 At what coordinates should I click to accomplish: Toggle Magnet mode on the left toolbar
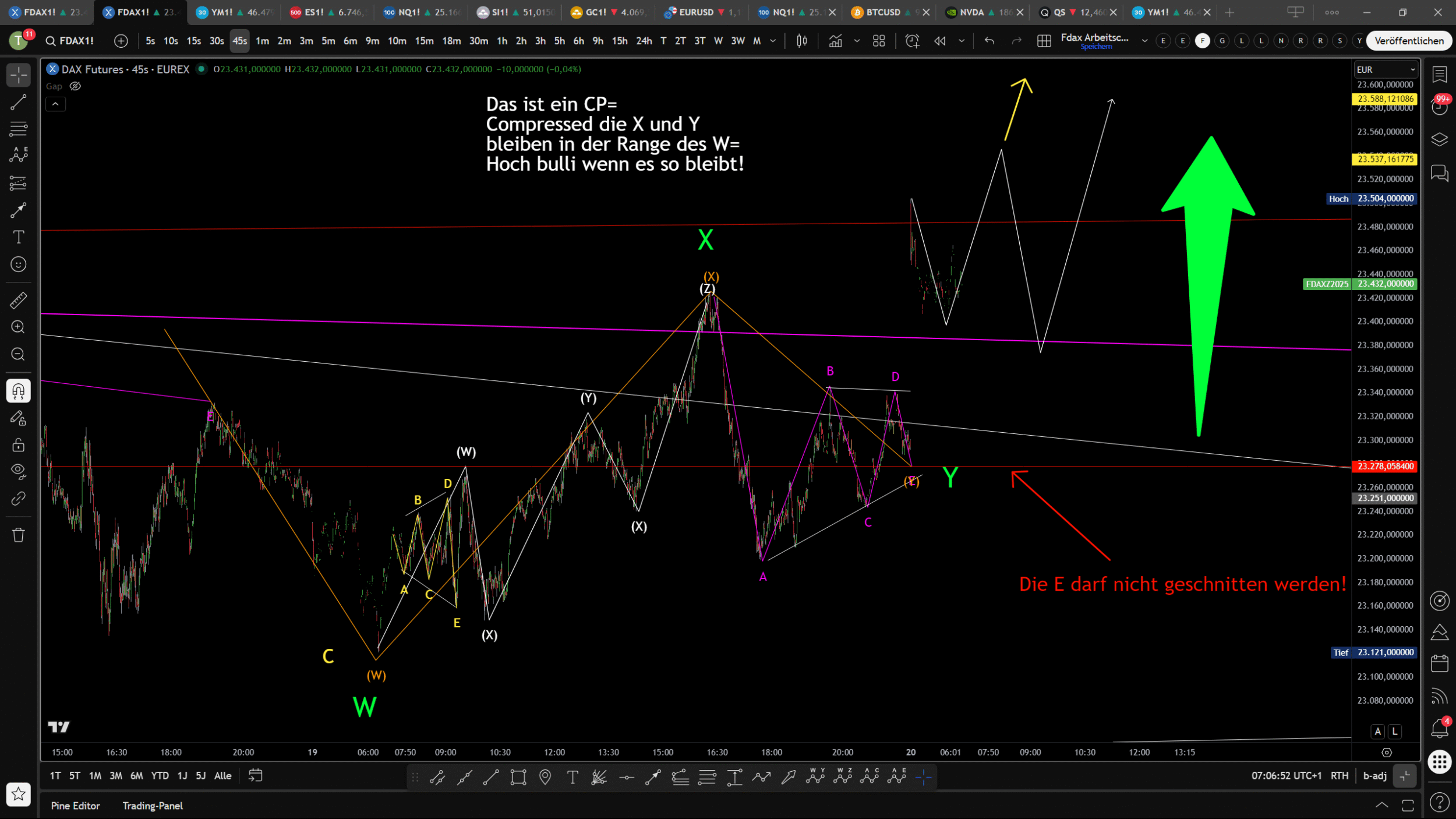click(18, 391)
